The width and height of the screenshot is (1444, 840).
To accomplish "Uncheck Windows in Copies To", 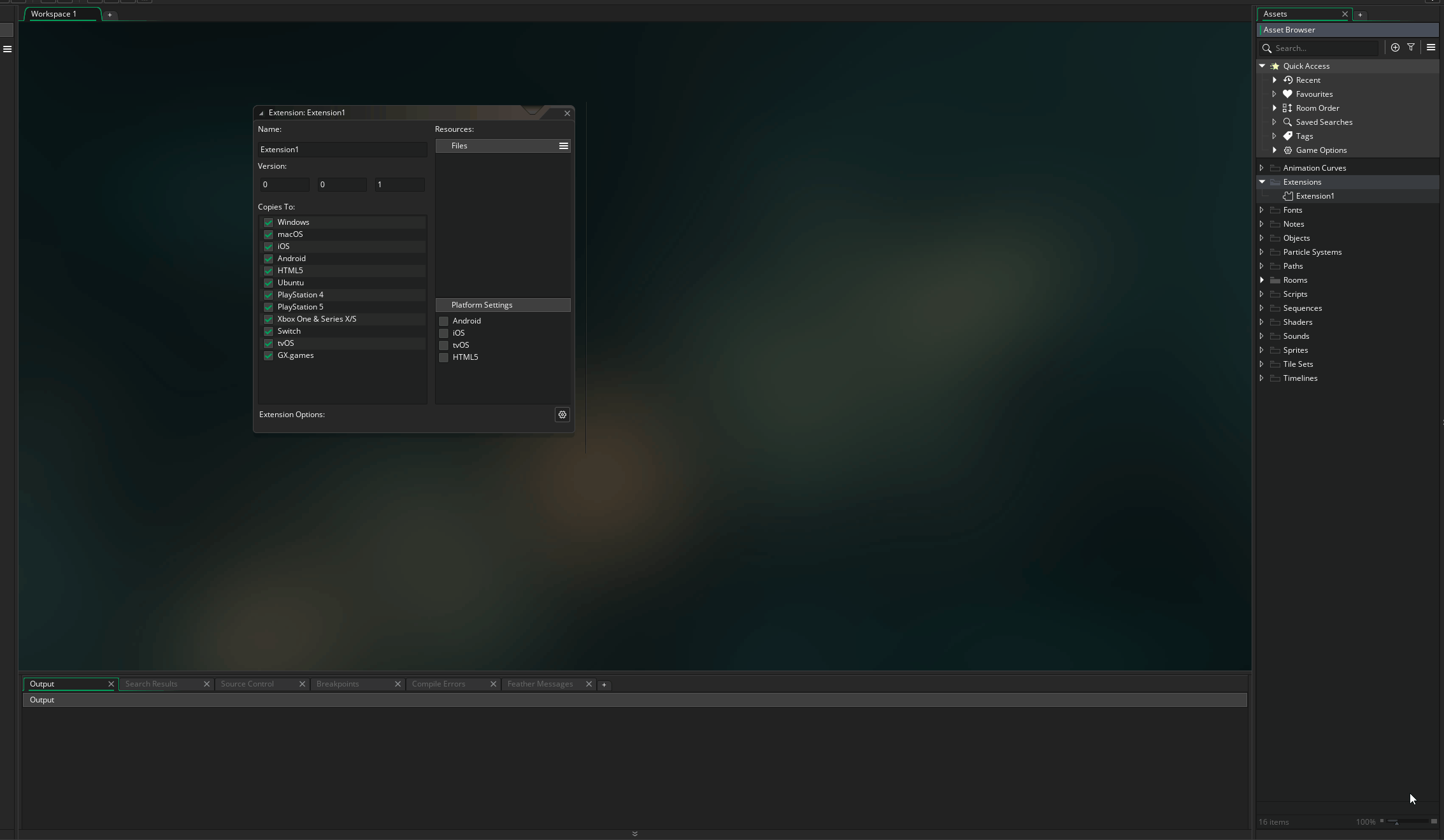I will [x=268, y=222].
